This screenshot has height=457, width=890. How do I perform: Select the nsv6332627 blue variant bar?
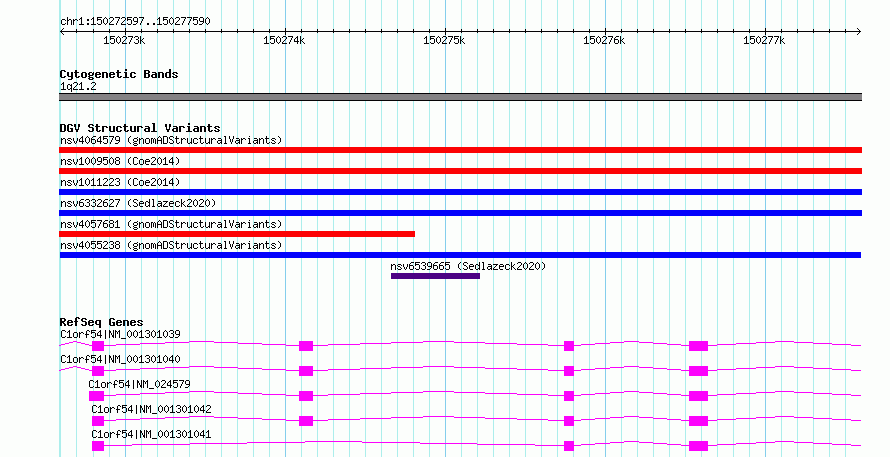(460, 213)
